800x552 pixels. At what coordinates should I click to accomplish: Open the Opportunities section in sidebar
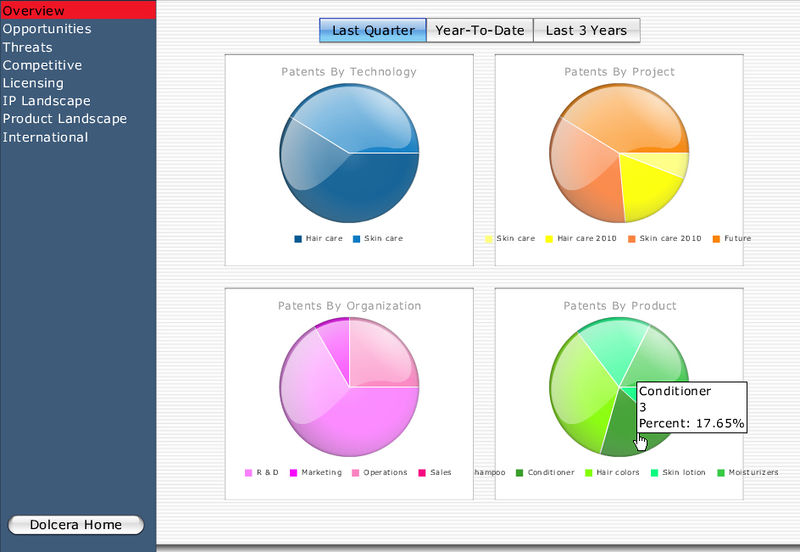coord(47,29)
